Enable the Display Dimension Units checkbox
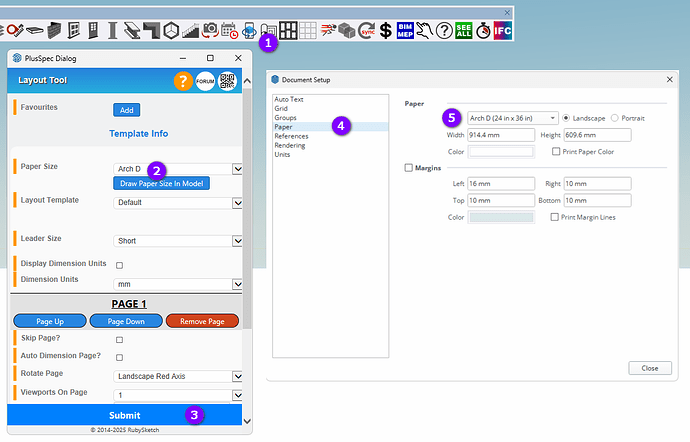Screen dimensions: 690x442 (x=120, y=265)
